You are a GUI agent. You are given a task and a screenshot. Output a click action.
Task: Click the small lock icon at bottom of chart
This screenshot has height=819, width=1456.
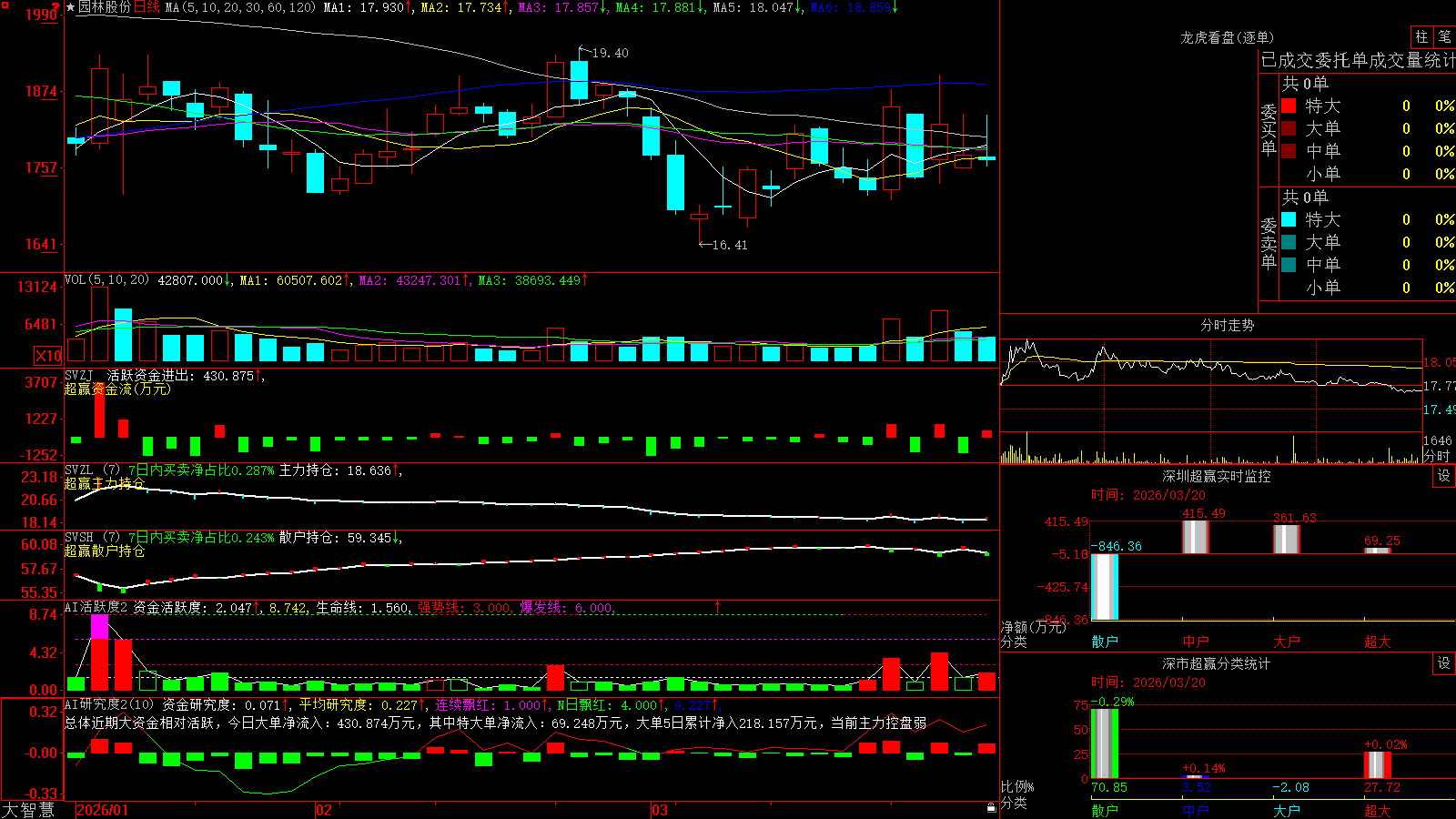[x=992, y=808]
